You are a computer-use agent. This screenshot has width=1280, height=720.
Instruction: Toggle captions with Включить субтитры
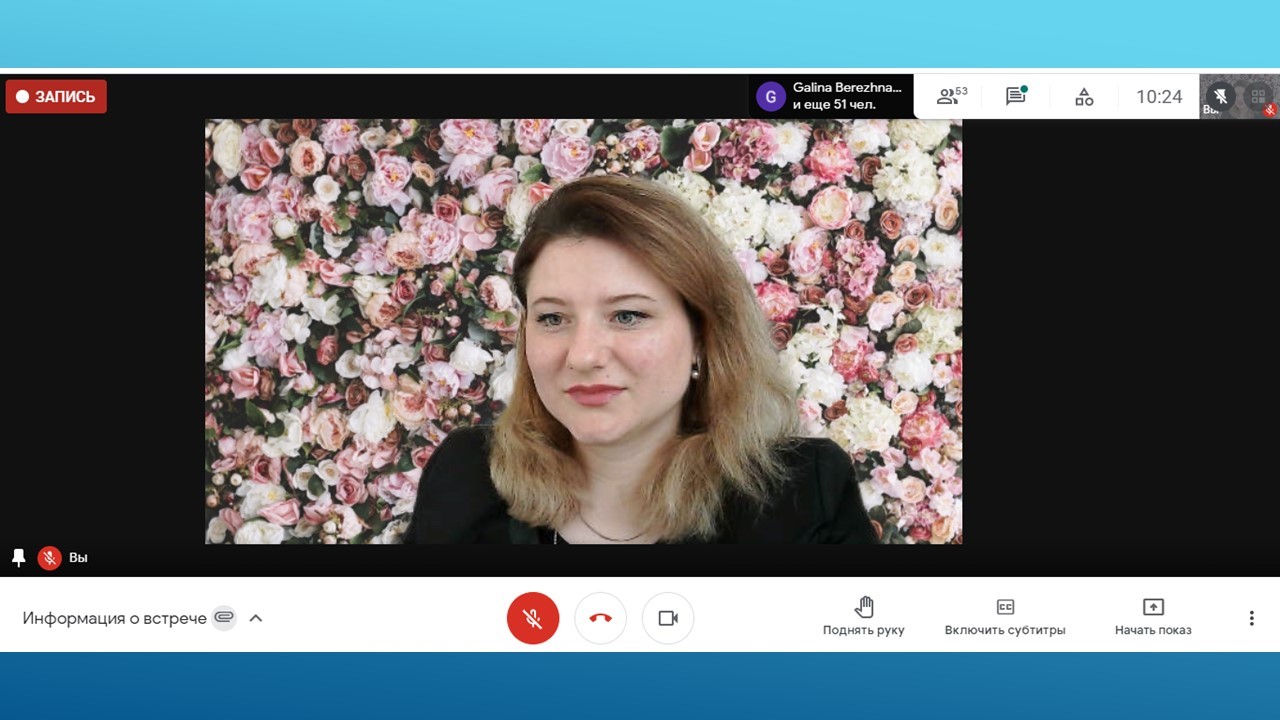(1005, 618)
